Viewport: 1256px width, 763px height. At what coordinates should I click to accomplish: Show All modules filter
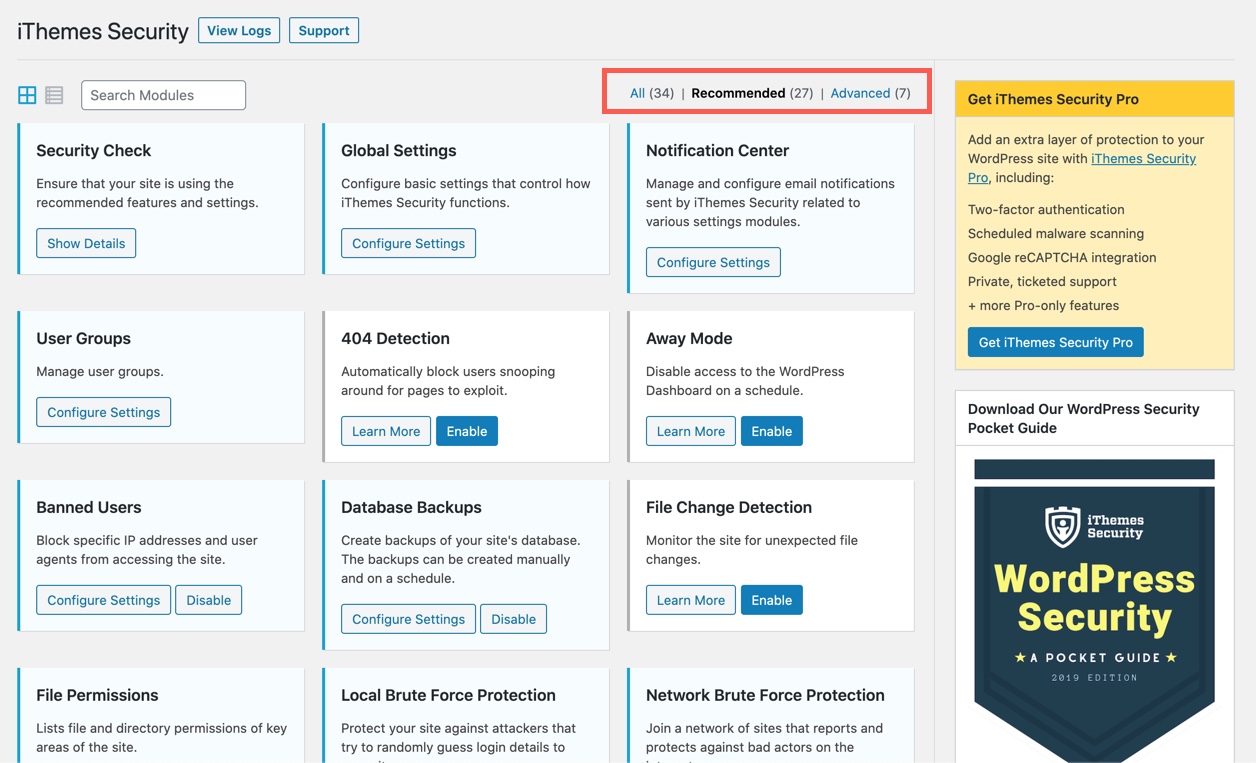637,93
